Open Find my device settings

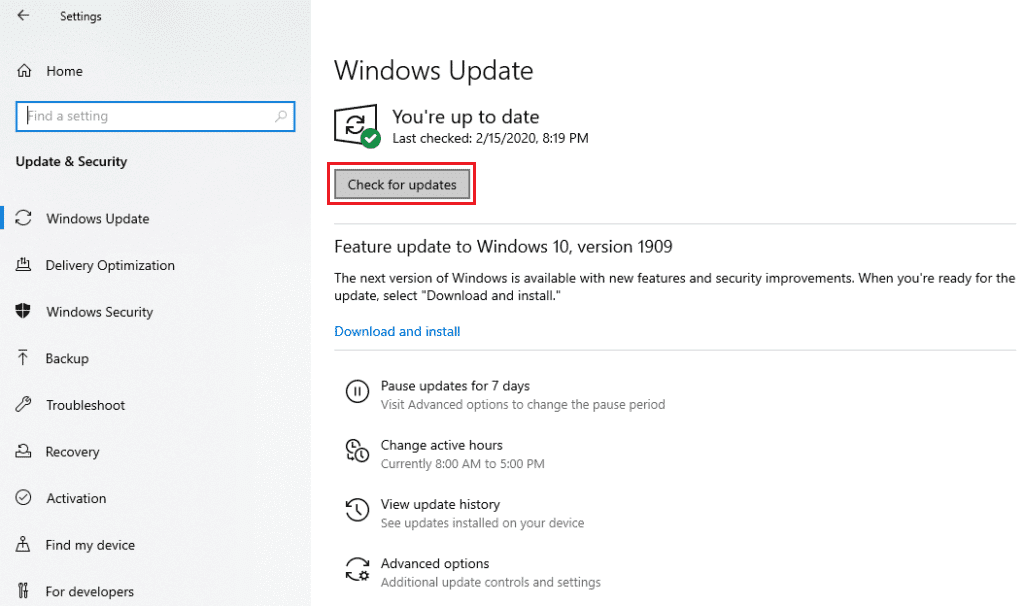pos(87,545)
